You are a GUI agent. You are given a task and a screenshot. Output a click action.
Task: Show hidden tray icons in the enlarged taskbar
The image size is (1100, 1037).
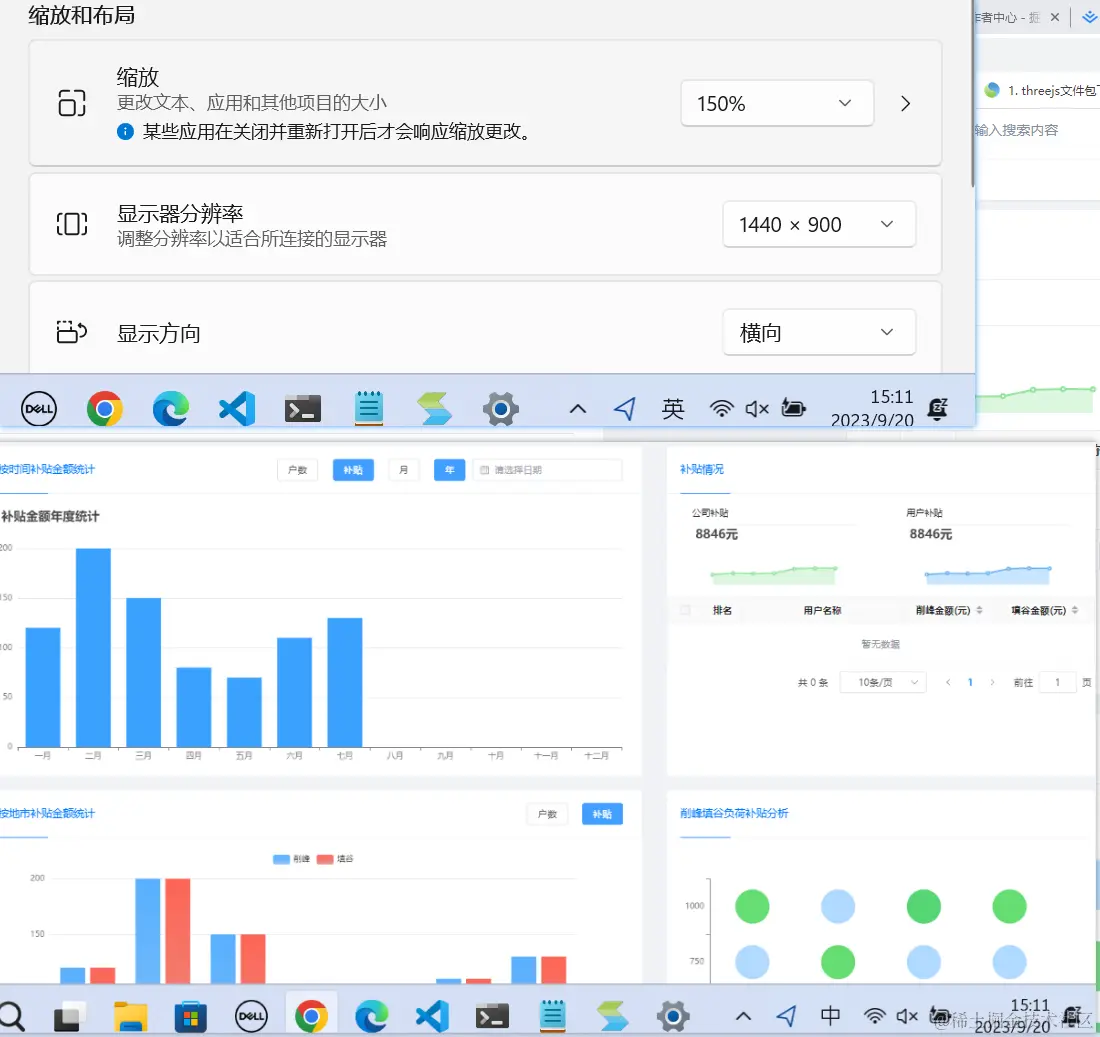point(577,408)
